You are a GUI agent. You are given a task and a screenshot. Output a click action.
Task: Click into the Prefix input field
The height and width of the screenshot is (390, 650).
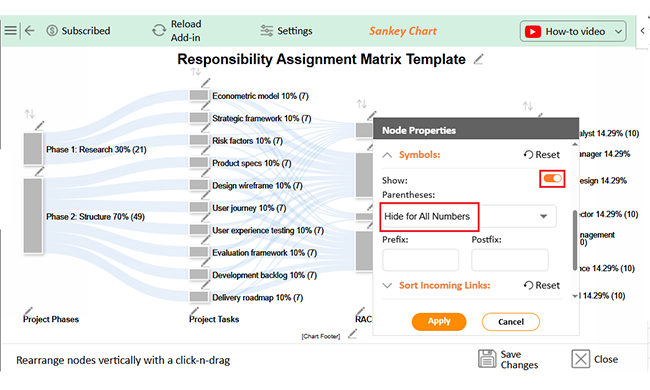420,260
